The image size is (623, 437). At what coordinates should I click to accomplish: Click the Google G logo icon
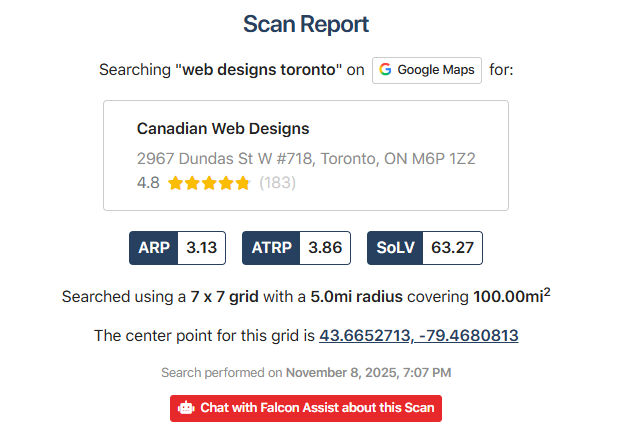click(x=385, y=70)
